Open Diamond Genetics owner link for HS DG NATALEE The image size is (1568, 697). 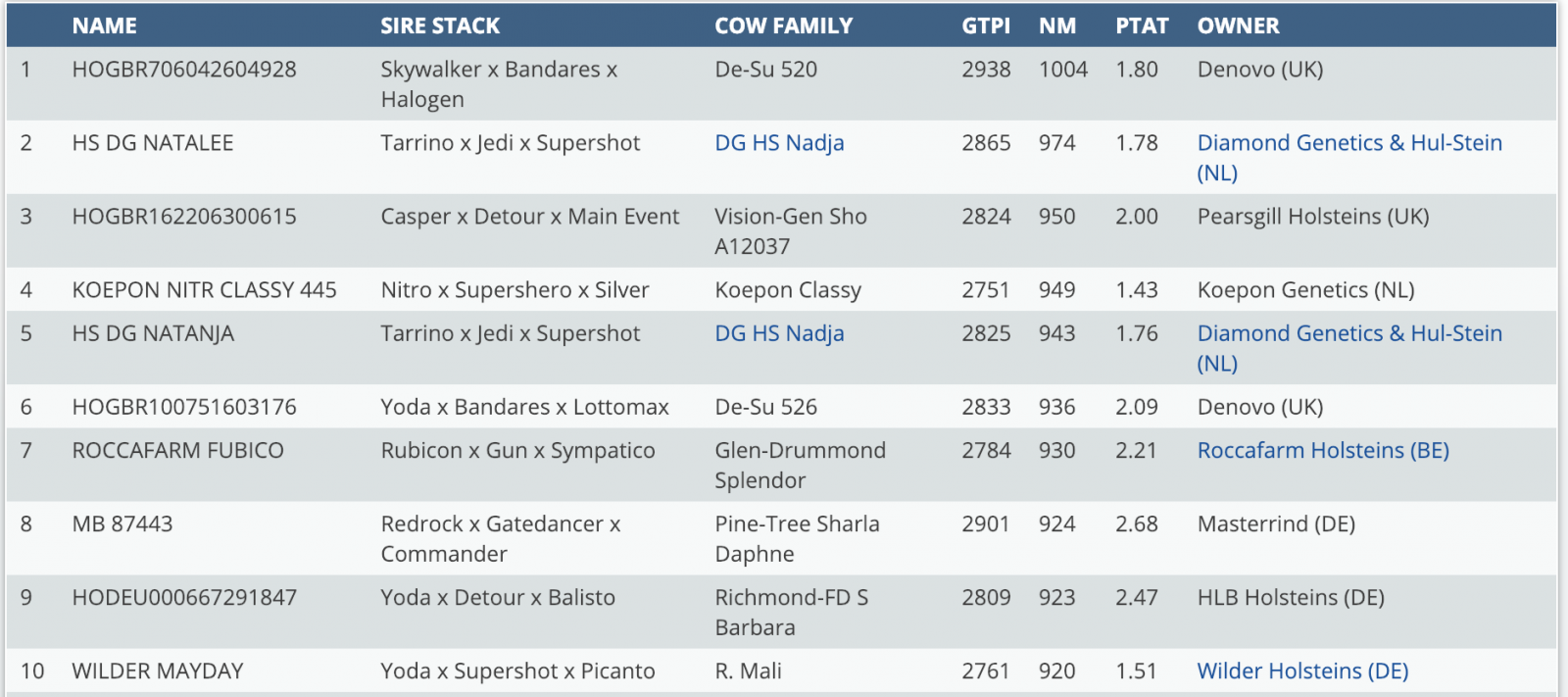coord(1348,143)
